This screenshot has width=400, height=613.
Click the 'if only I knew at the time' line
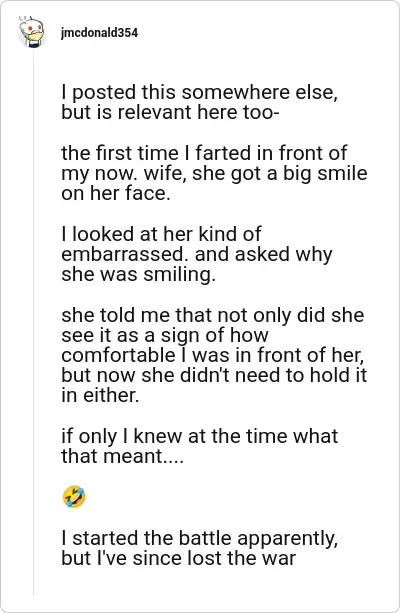point(200,436)
